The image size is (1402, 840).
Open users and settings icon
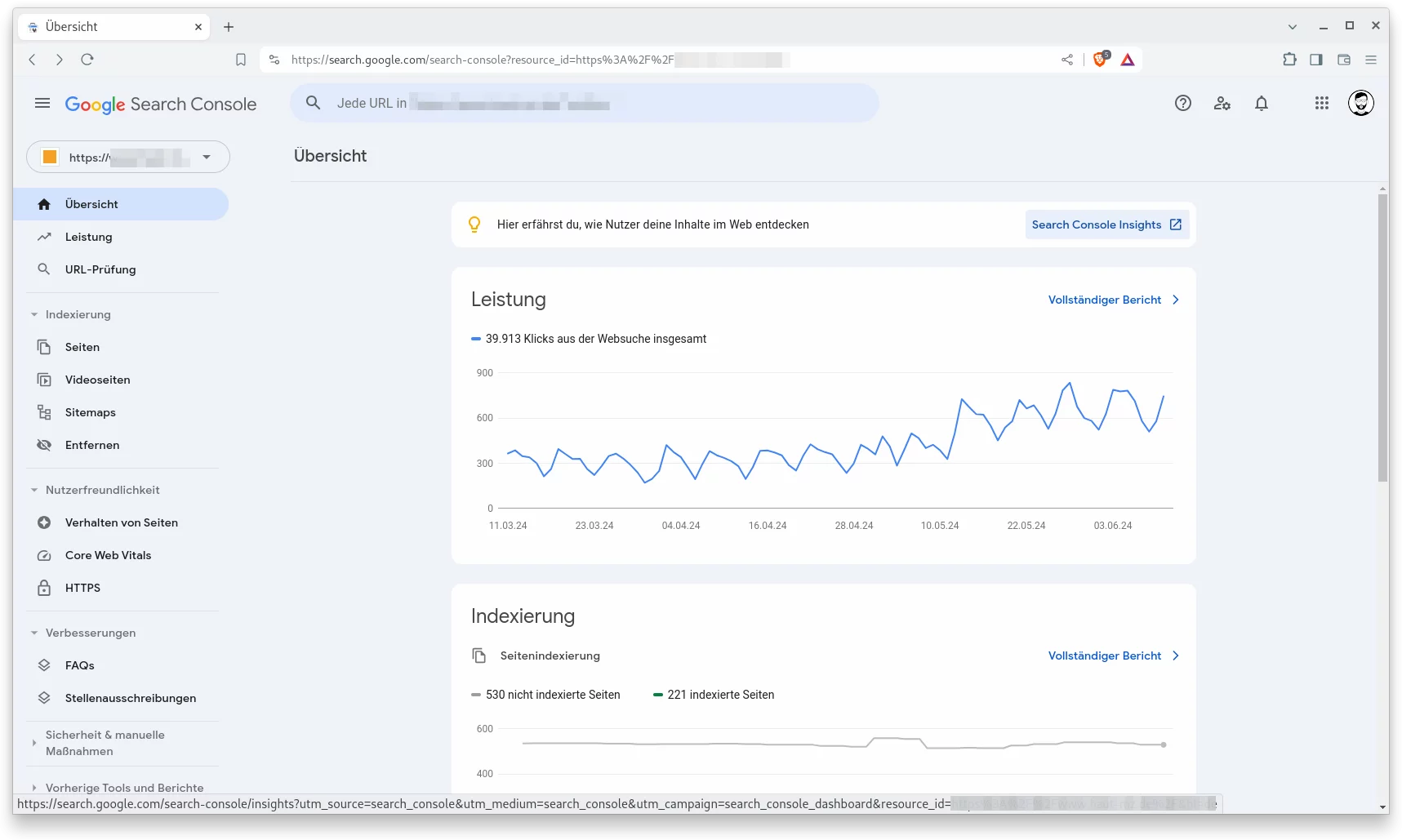[1222, 103]
